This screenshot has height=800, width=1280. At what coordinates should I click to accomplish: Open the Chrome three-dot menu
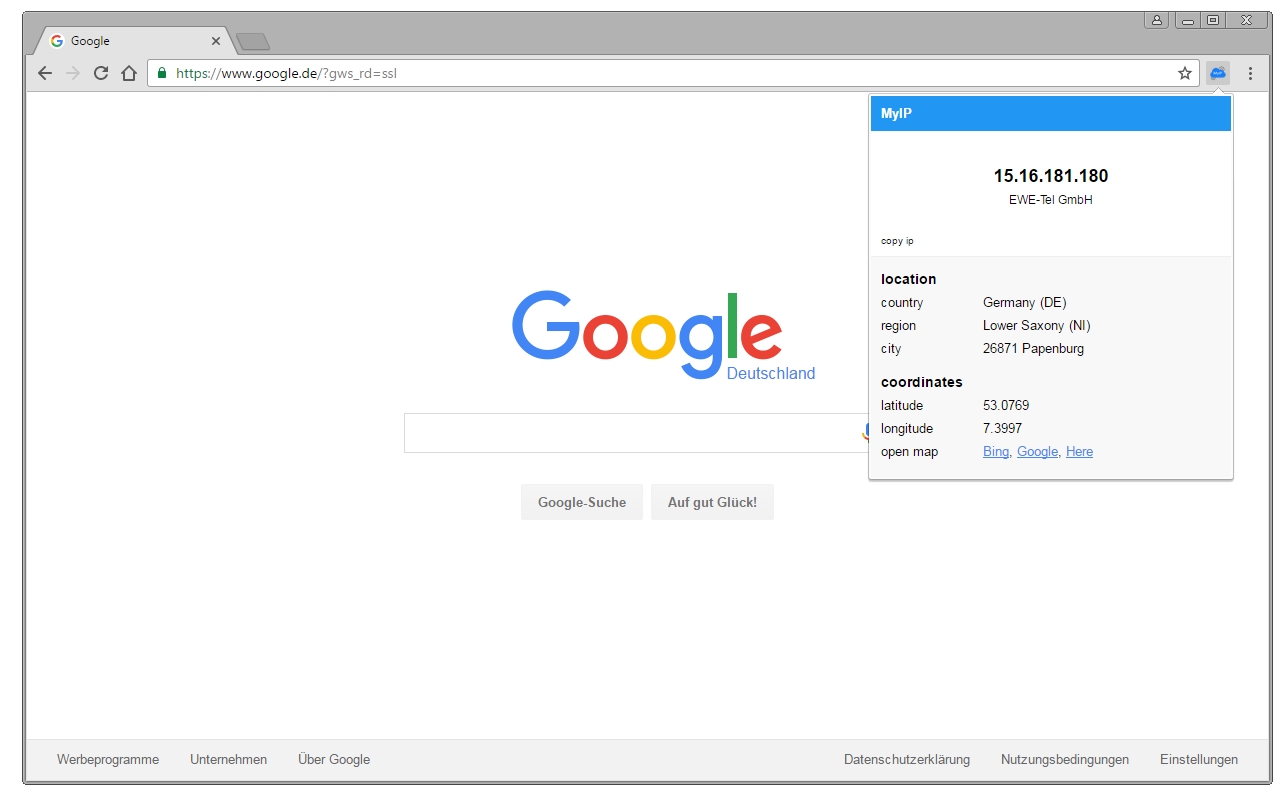1250,73
